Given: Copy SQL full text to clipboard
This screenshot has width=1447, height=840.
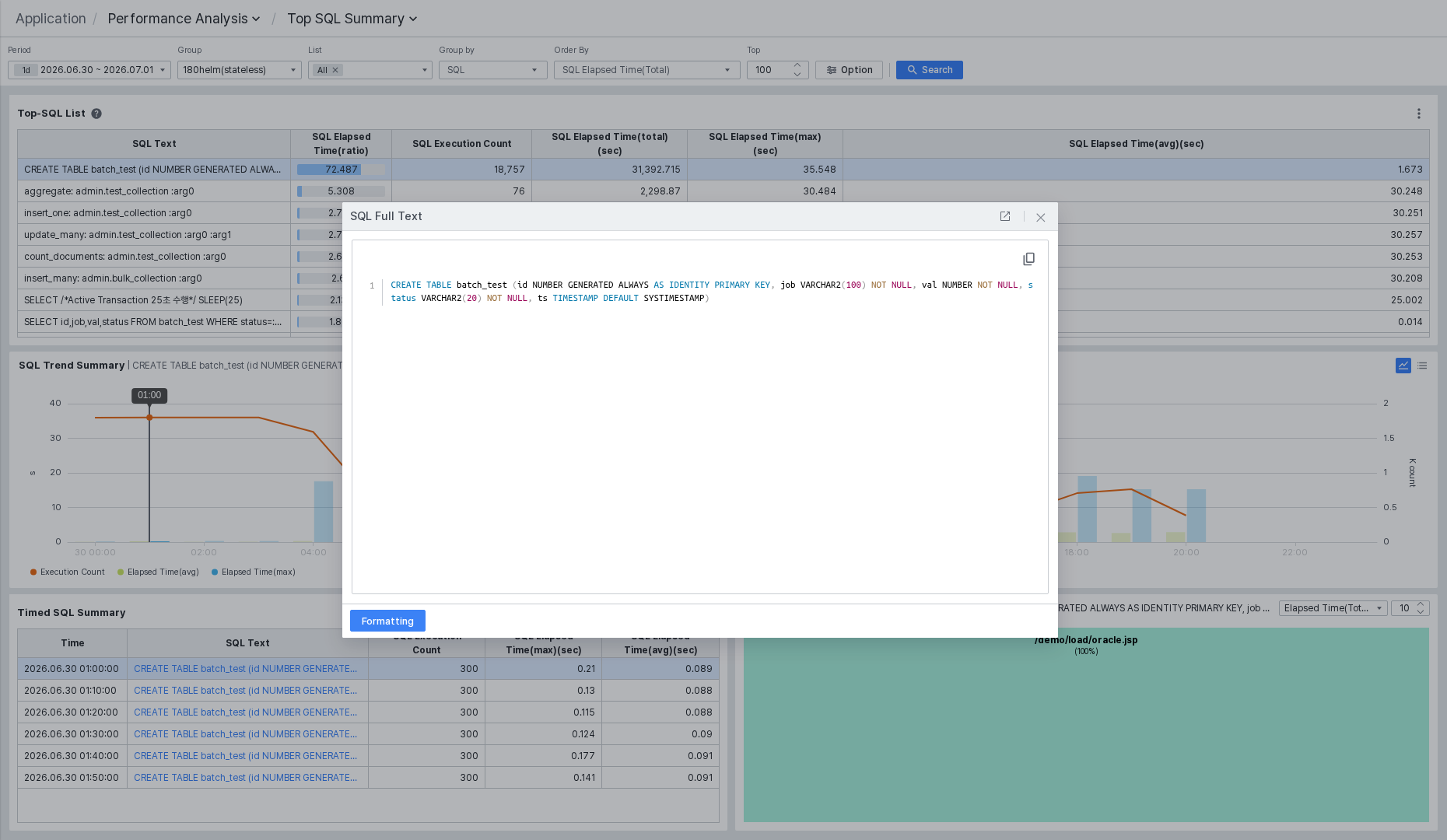Looking at the screenshot, I should pyautogui.click(x=1028, y=259).
